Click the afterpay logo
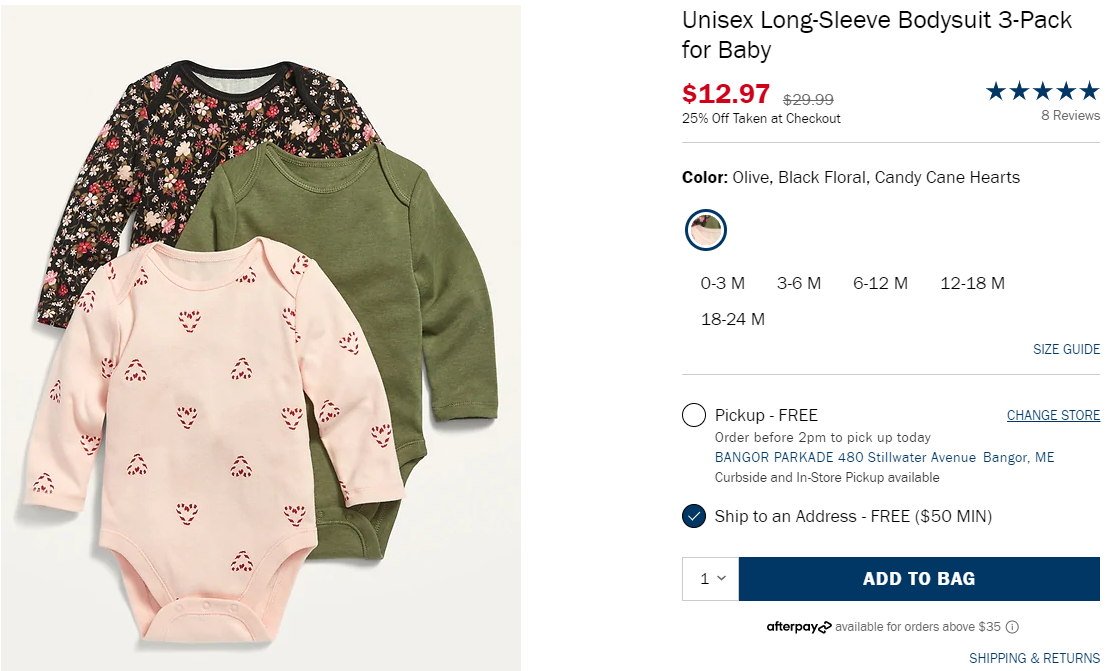This screenshot has height=671, width=1108. [798, 627]
